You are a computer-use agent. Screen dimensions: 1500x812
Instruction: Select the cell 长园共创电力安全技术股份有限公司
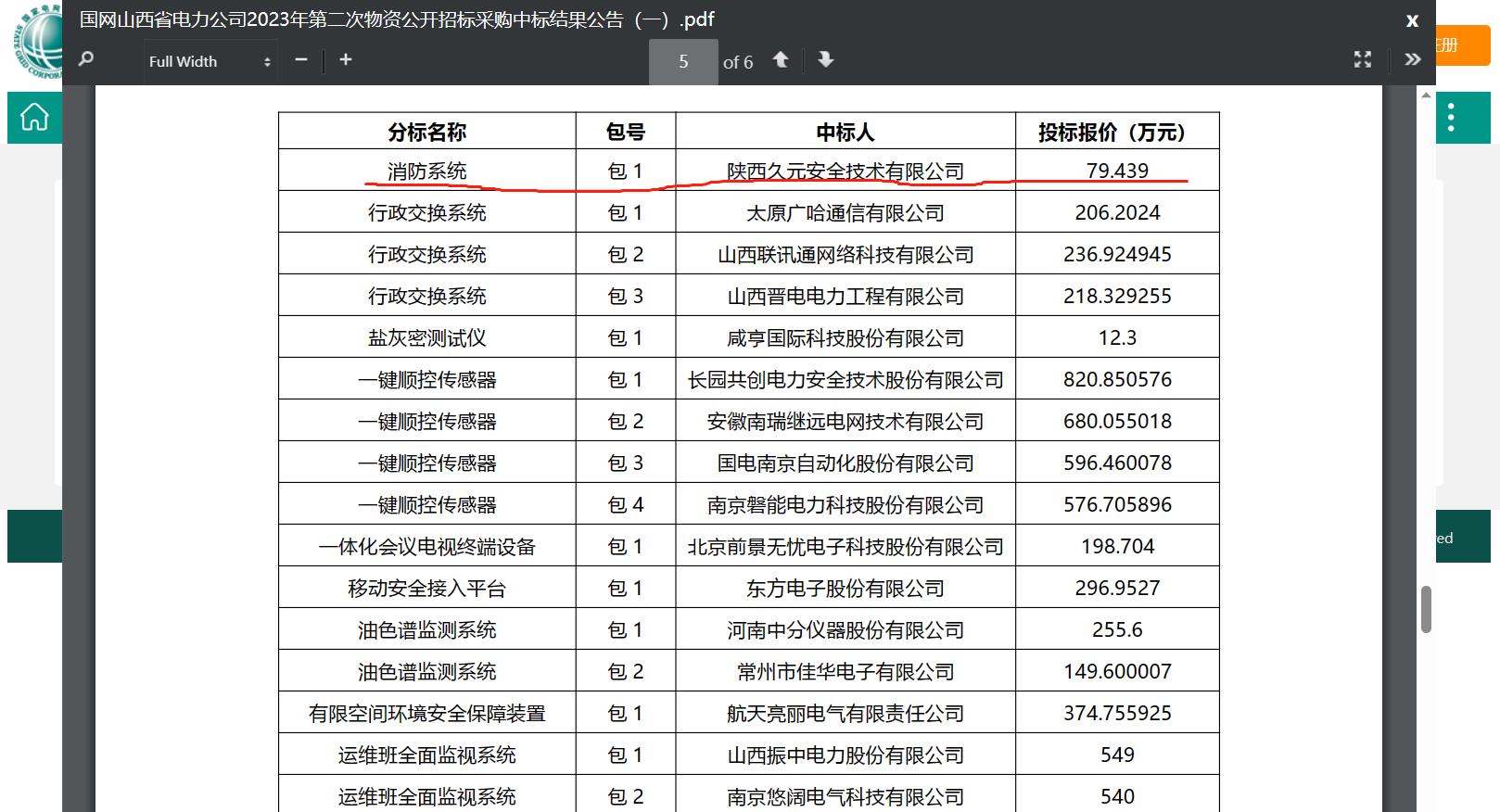pos(845,380)
